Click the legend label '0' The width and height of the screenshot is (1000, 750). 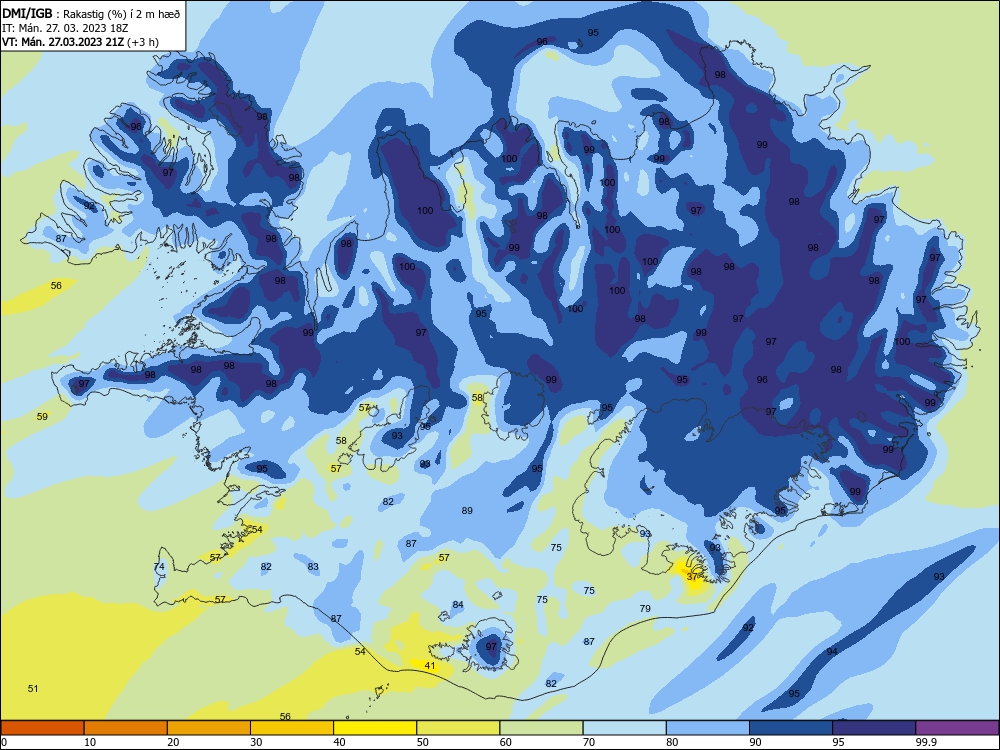pyautogui.click(x=3, y=742)
